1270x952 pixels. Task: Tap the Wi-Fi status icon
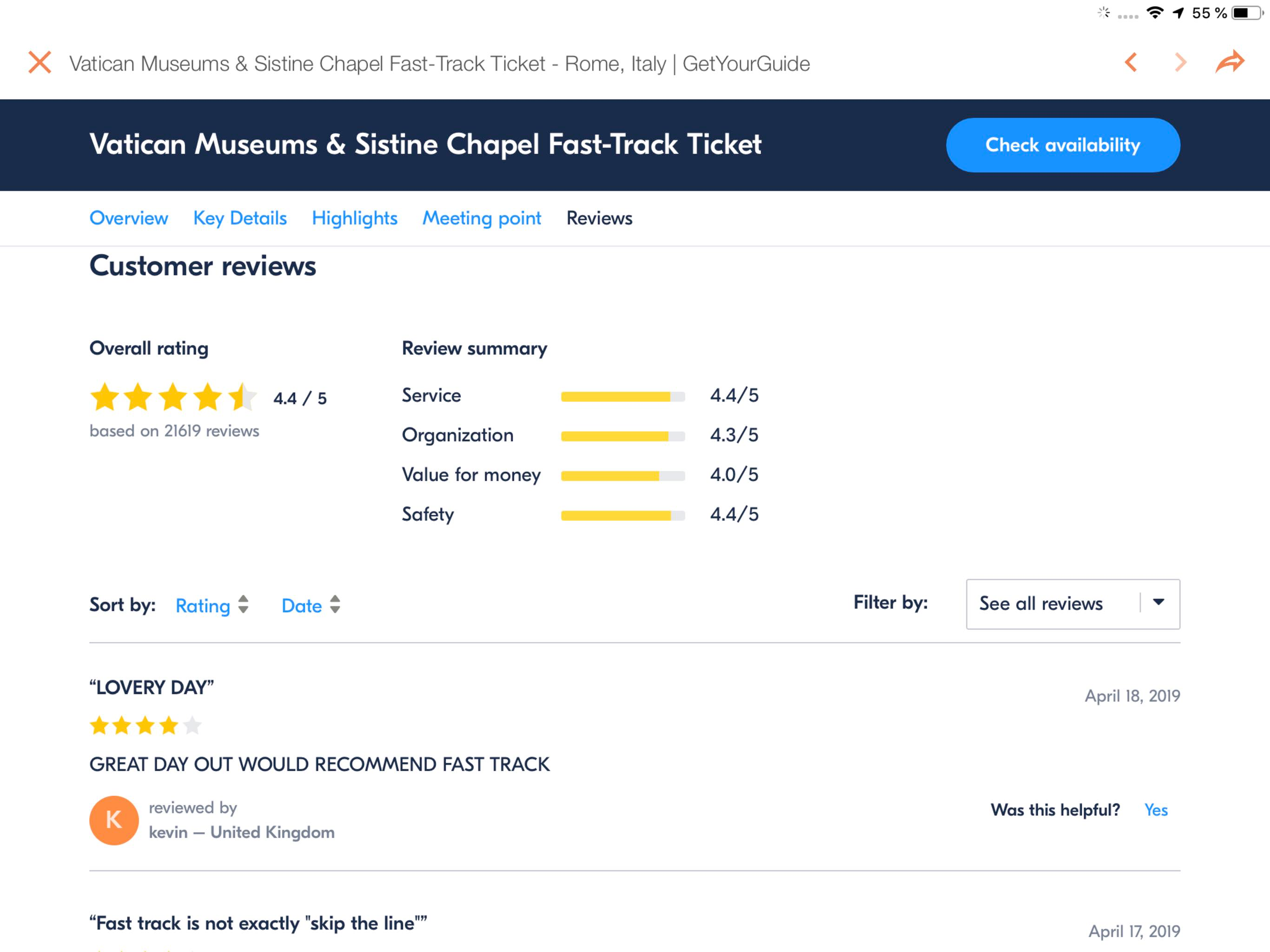click(x=1155, y=13)
